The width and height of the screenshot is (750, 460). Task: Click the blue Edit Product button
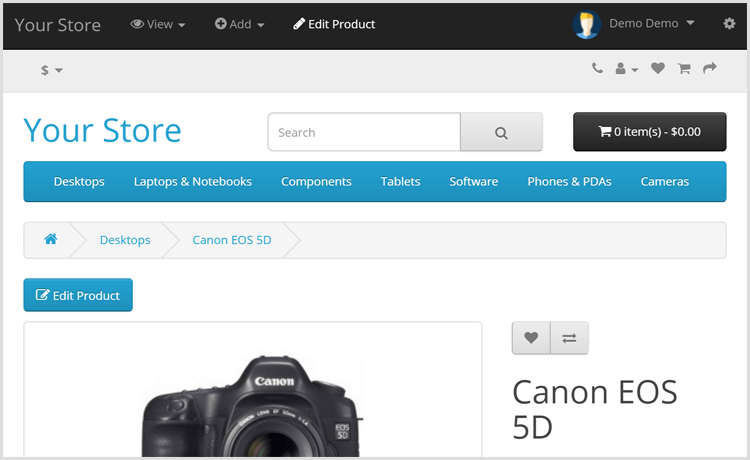click(78, 295)
